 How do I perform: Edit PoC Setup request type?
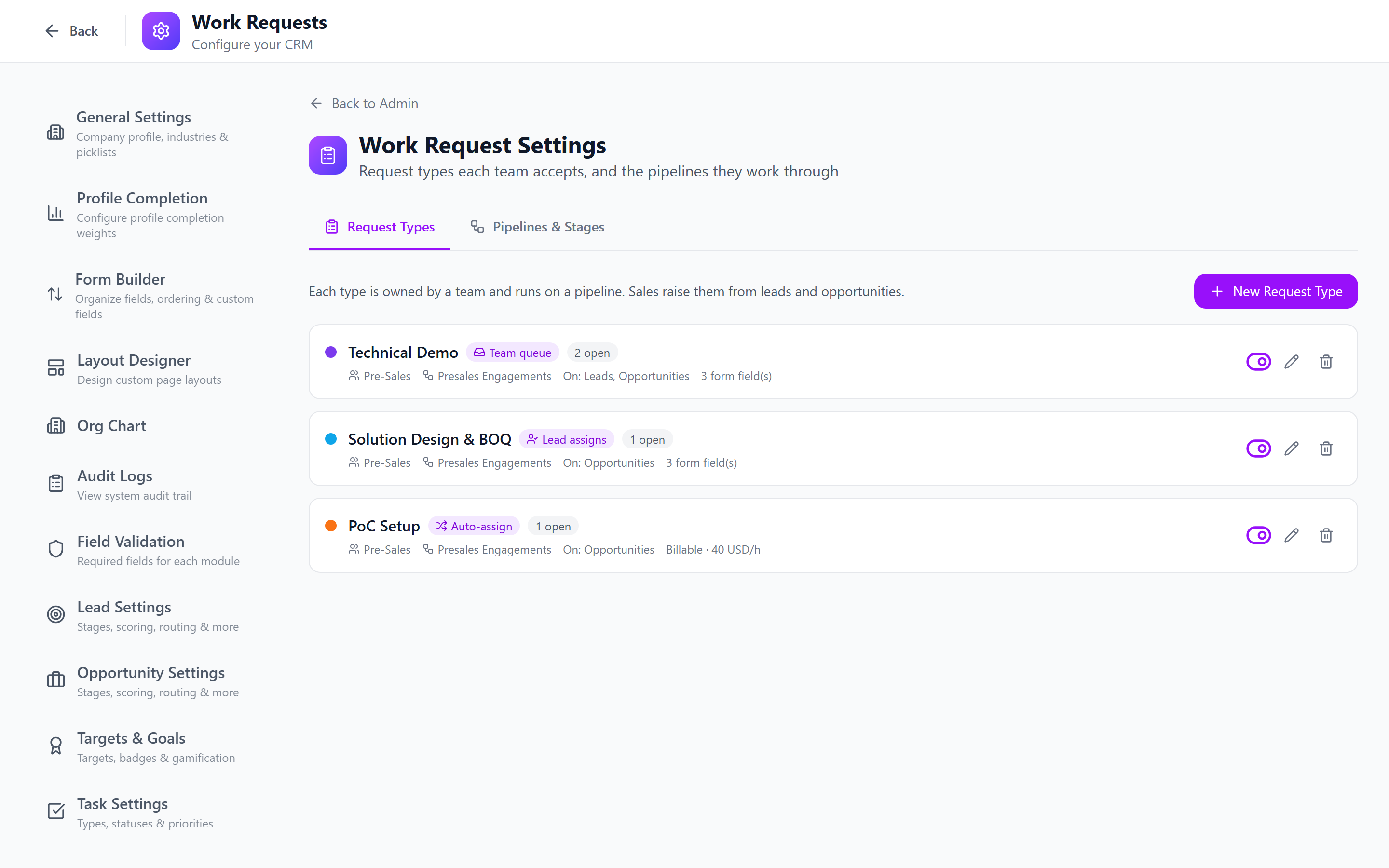tap(1292, 535)
